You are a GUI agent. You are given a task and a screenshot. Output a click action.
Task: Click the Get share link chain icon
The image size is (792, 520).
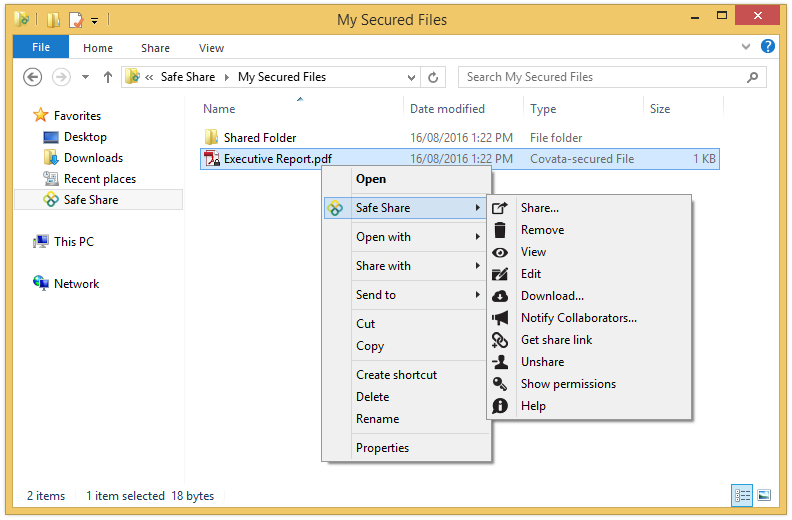501,340
